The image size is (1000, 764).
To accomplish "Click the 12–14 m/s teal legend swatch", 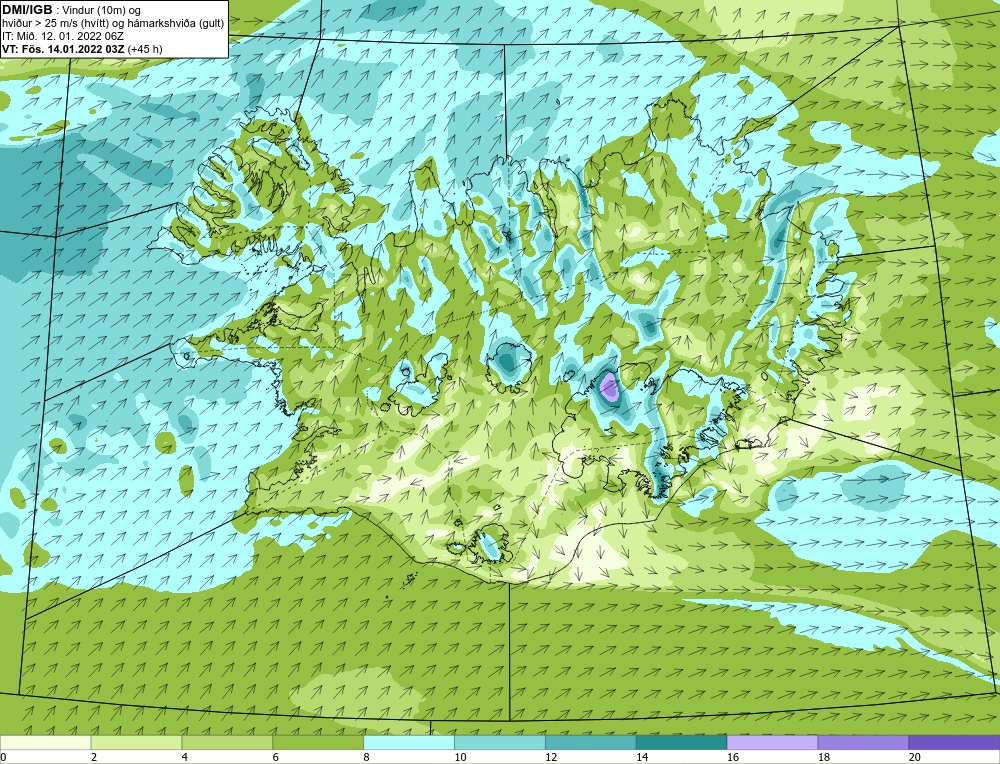I will [x=591, y=742].
